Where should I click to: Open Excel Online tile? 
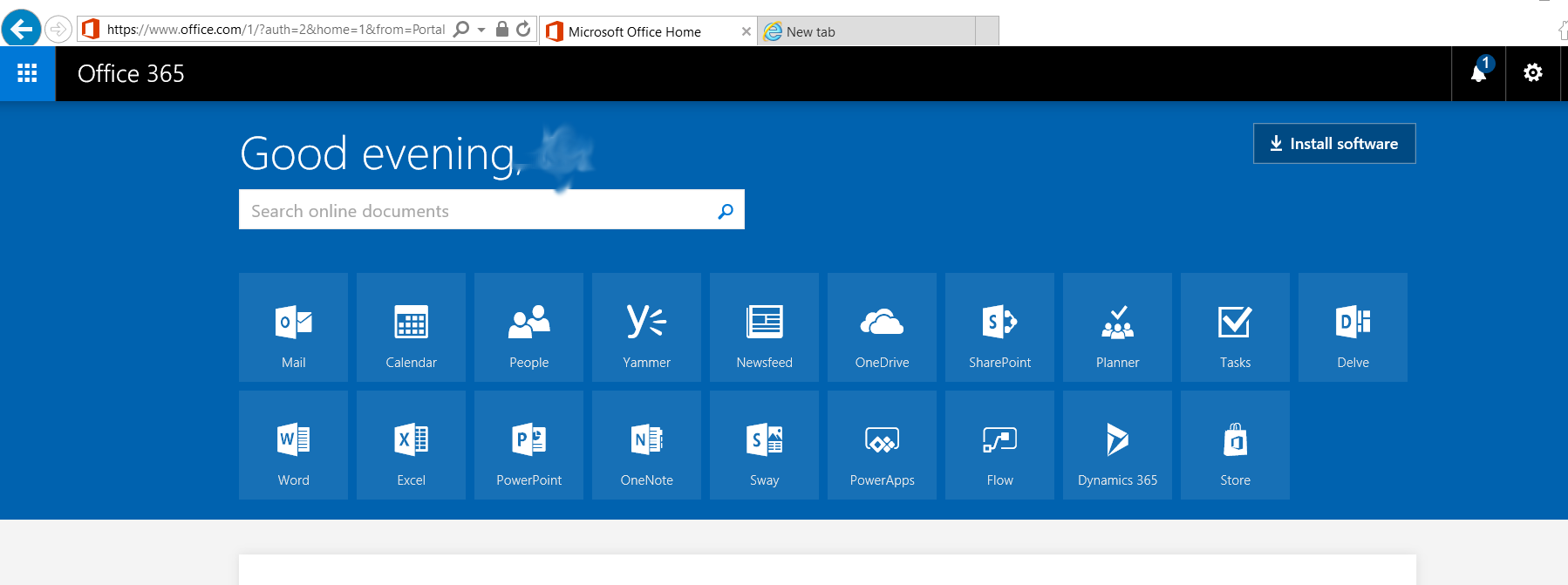tap(411, 446)
